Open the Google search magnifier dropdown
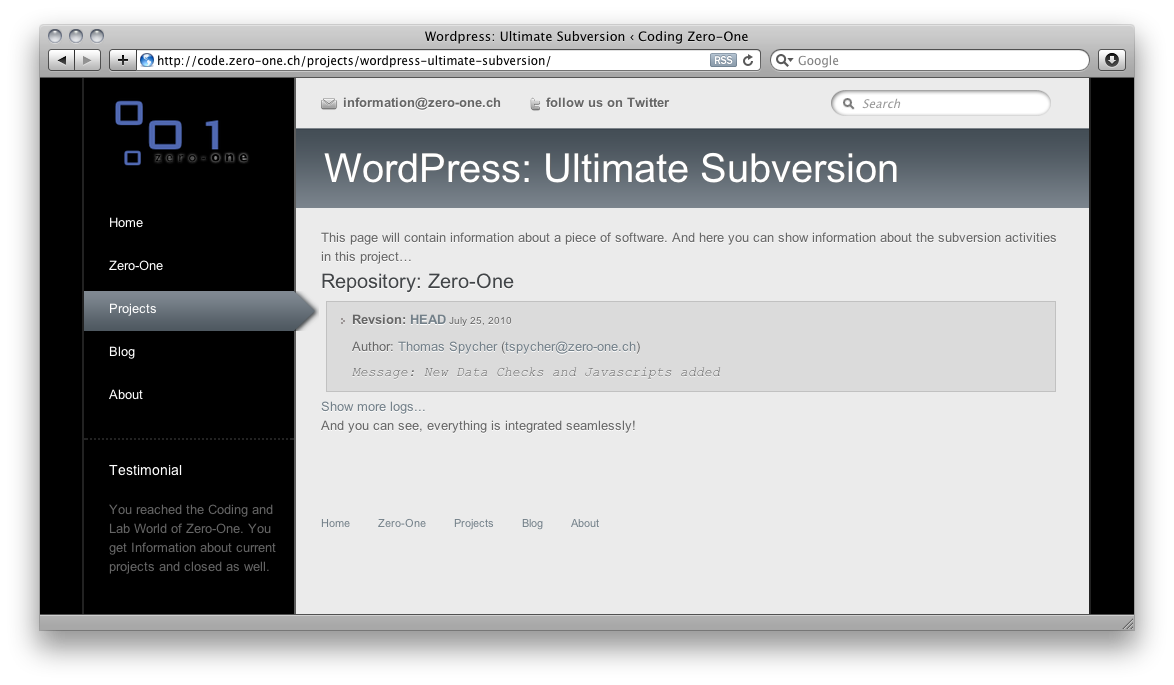Screen dimensions: 1174x685 click(x=784, y=60)
